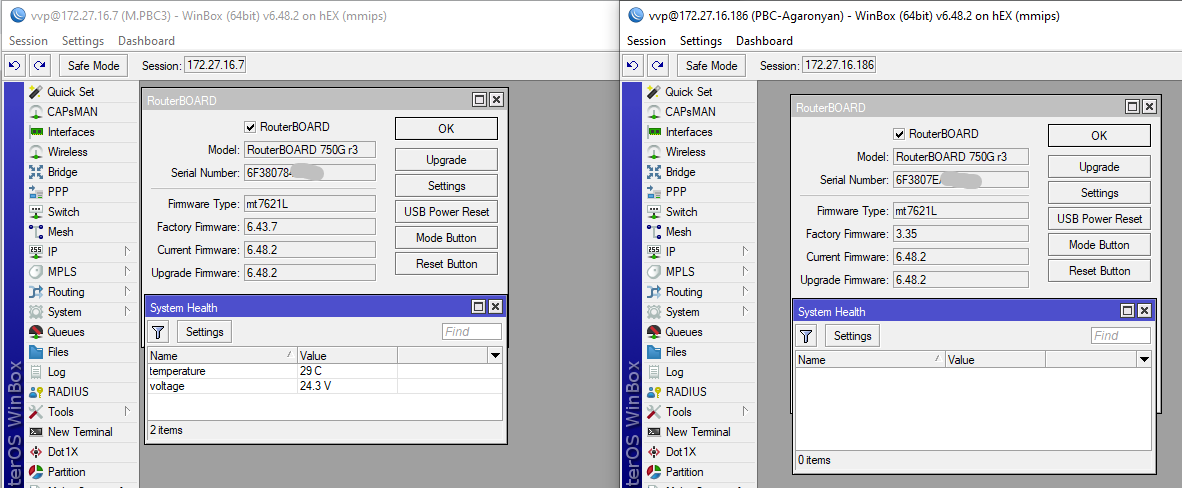Image resolution: width=1182 pixels, height=488 pixels.
Task: Sort by Name column in left System Health
Action: [x=222, y=356]
